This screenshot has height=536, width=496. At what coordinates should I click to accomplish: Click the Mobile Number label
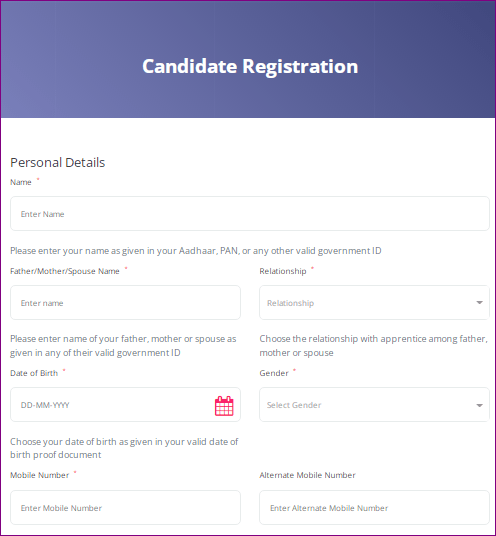pos(40,475)
